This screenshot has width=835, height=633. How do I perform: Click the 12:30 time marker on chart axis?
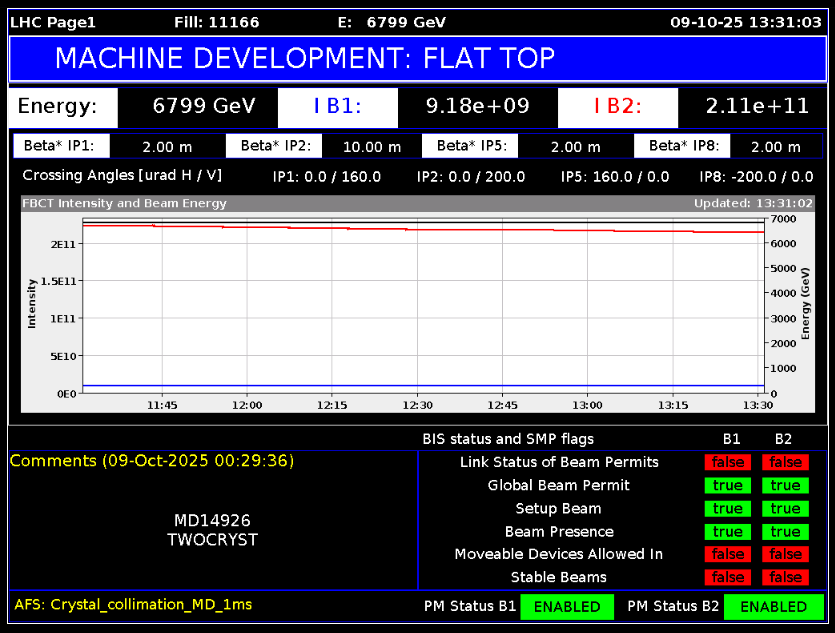pos(417,406)
